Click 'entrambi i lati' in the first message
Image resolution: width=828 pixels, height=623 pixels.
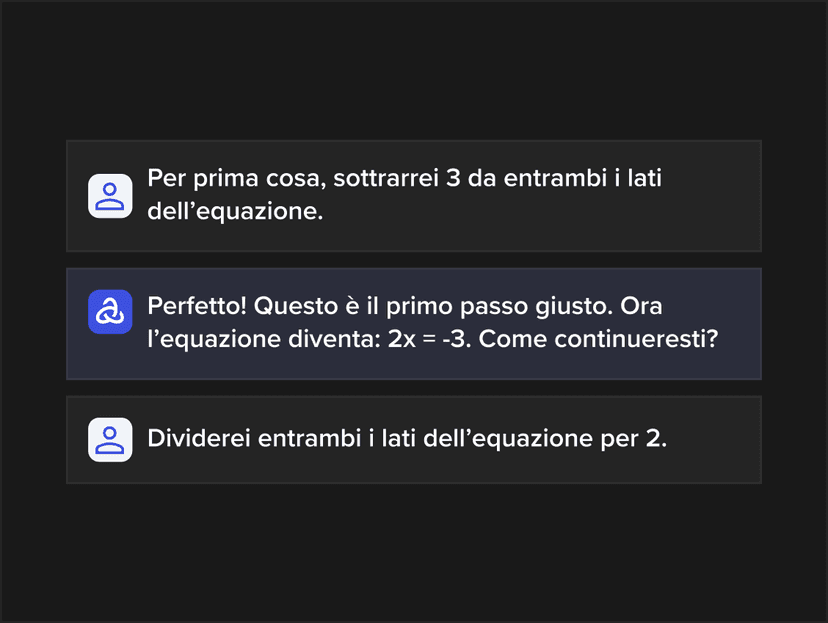[x=582, y=178]
